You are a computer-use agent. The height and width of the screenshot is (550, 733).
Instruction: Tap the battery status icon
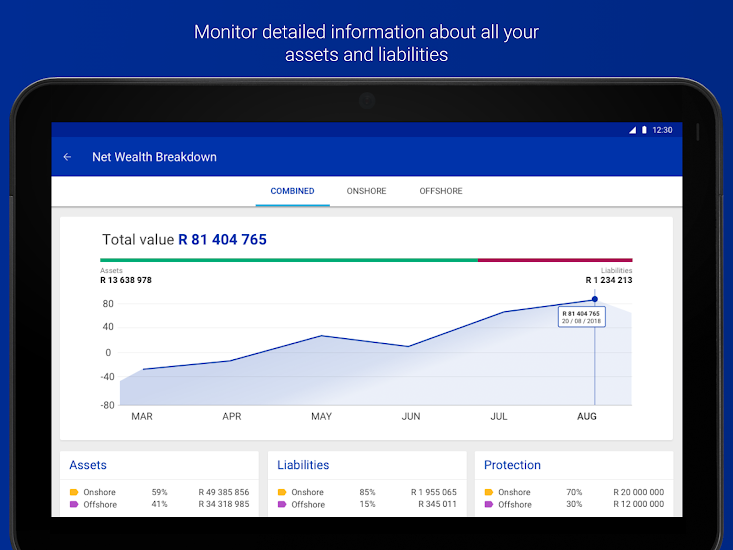(644, 130)
